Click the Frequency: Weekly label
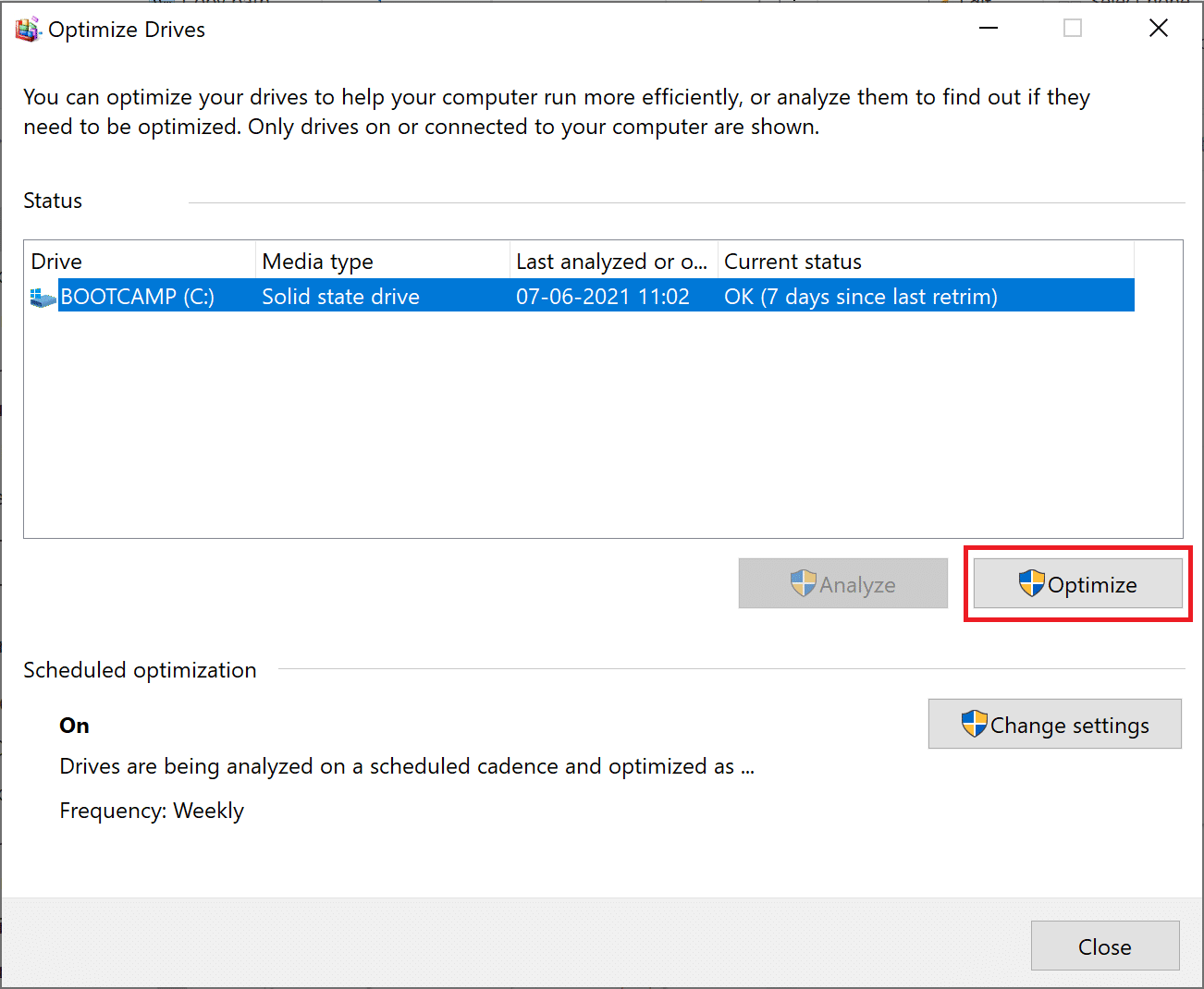The width and height of the screenshot is (1204, 989). (151, 811)
